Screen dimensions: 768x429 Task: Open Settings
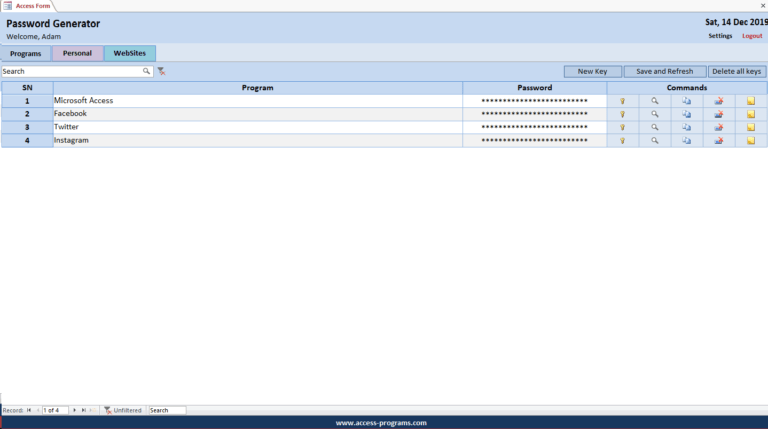(720, 36)
